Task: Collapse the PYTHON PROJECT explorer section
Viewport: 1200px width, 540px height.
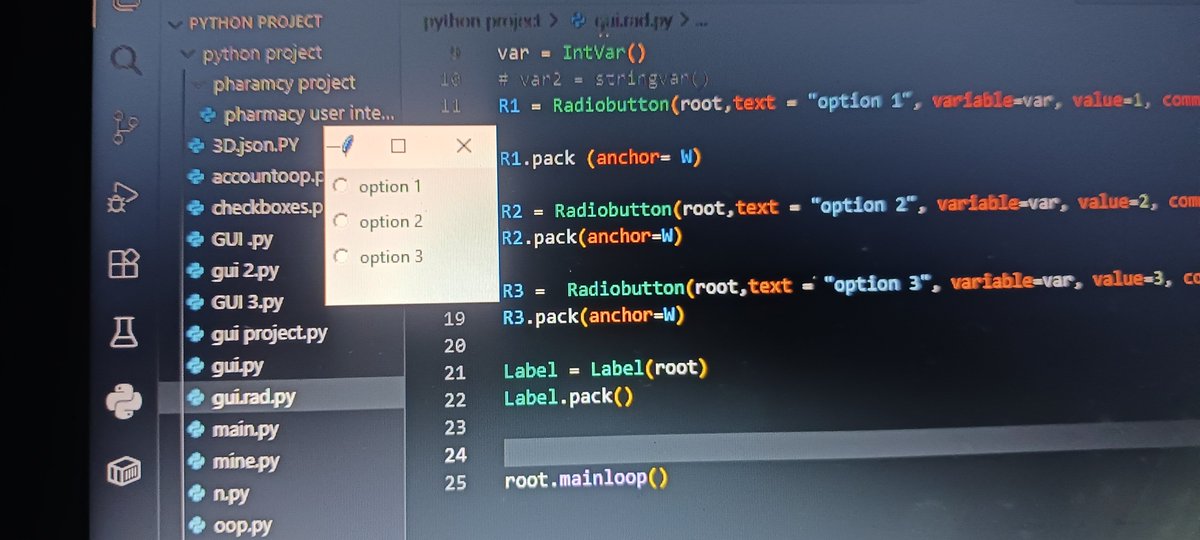Action: 245,22
